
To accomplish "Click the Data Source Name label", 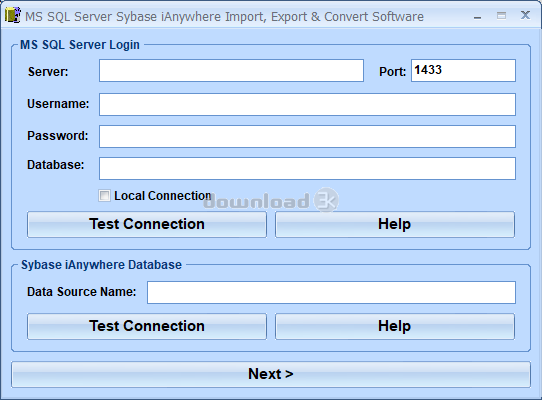I will pyautogui.click(x=82, y=292).
